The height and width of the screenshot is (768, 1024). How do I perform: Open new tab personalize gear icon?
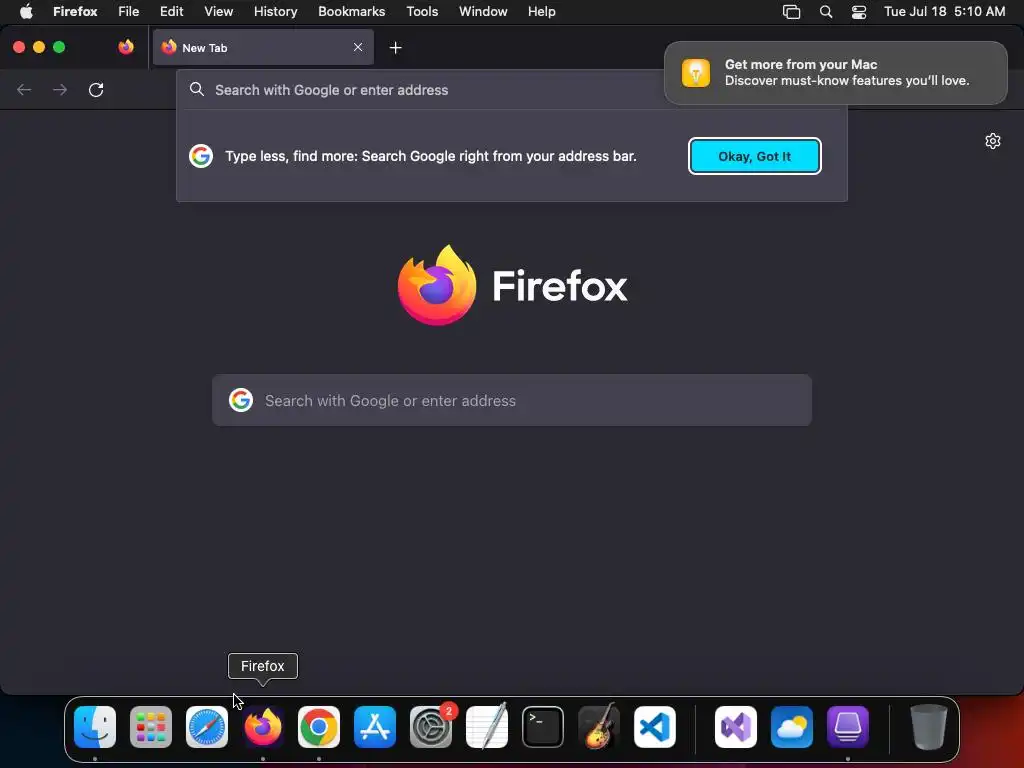tap(993, 141)
